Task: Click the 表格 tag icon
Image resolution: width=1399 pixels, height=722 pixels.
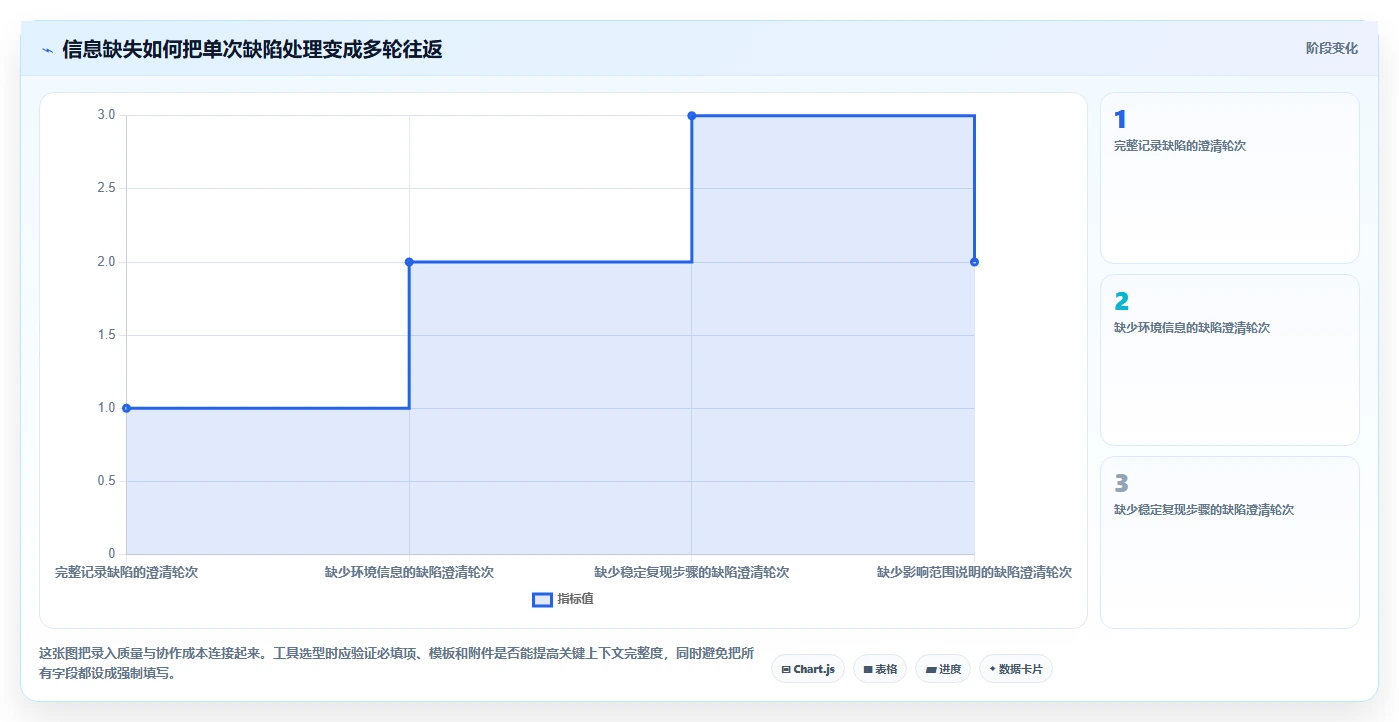Action: tap(867, 669)
